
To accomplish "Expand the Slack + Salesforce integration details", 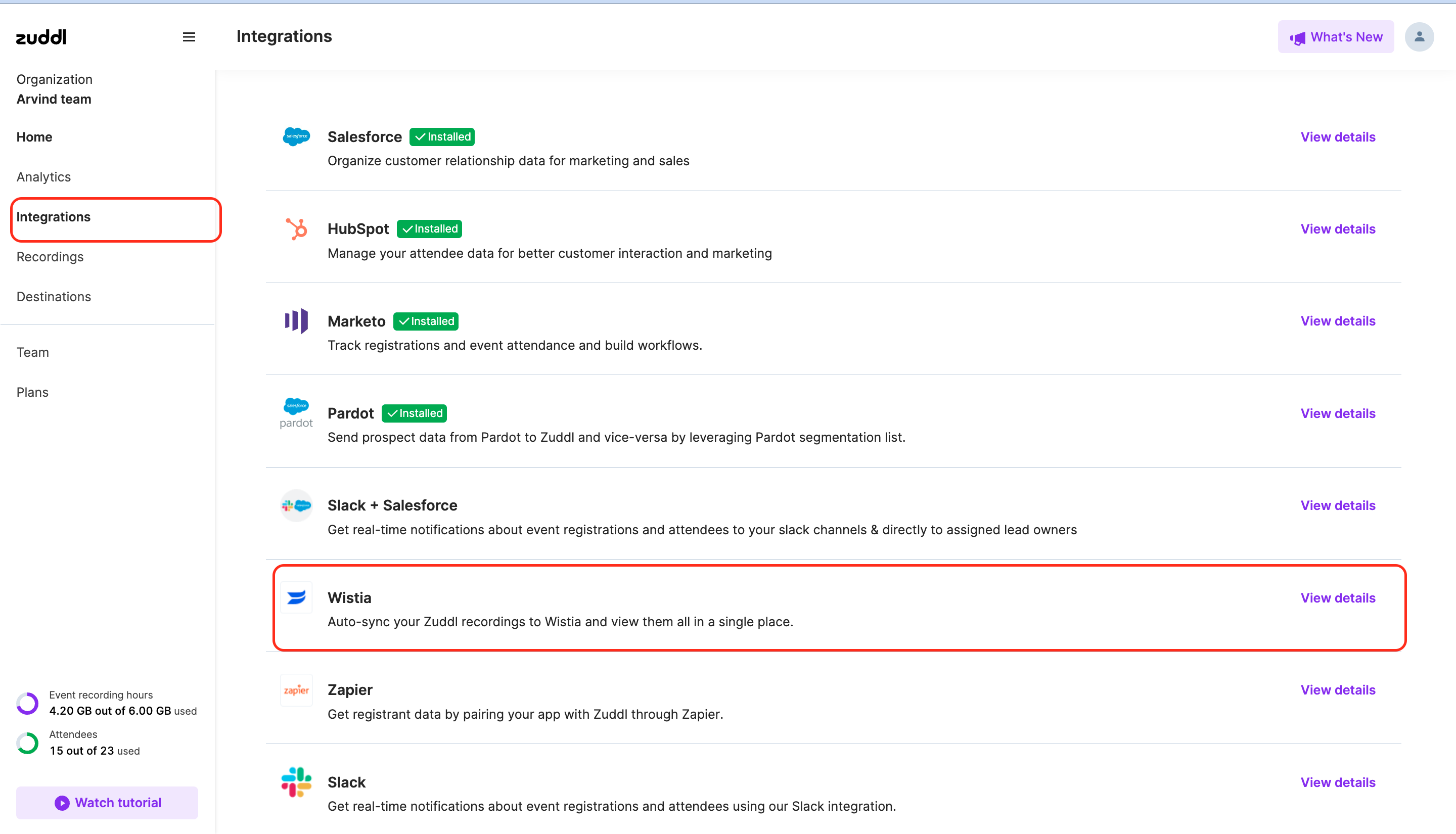I will tap(1338, 505).
